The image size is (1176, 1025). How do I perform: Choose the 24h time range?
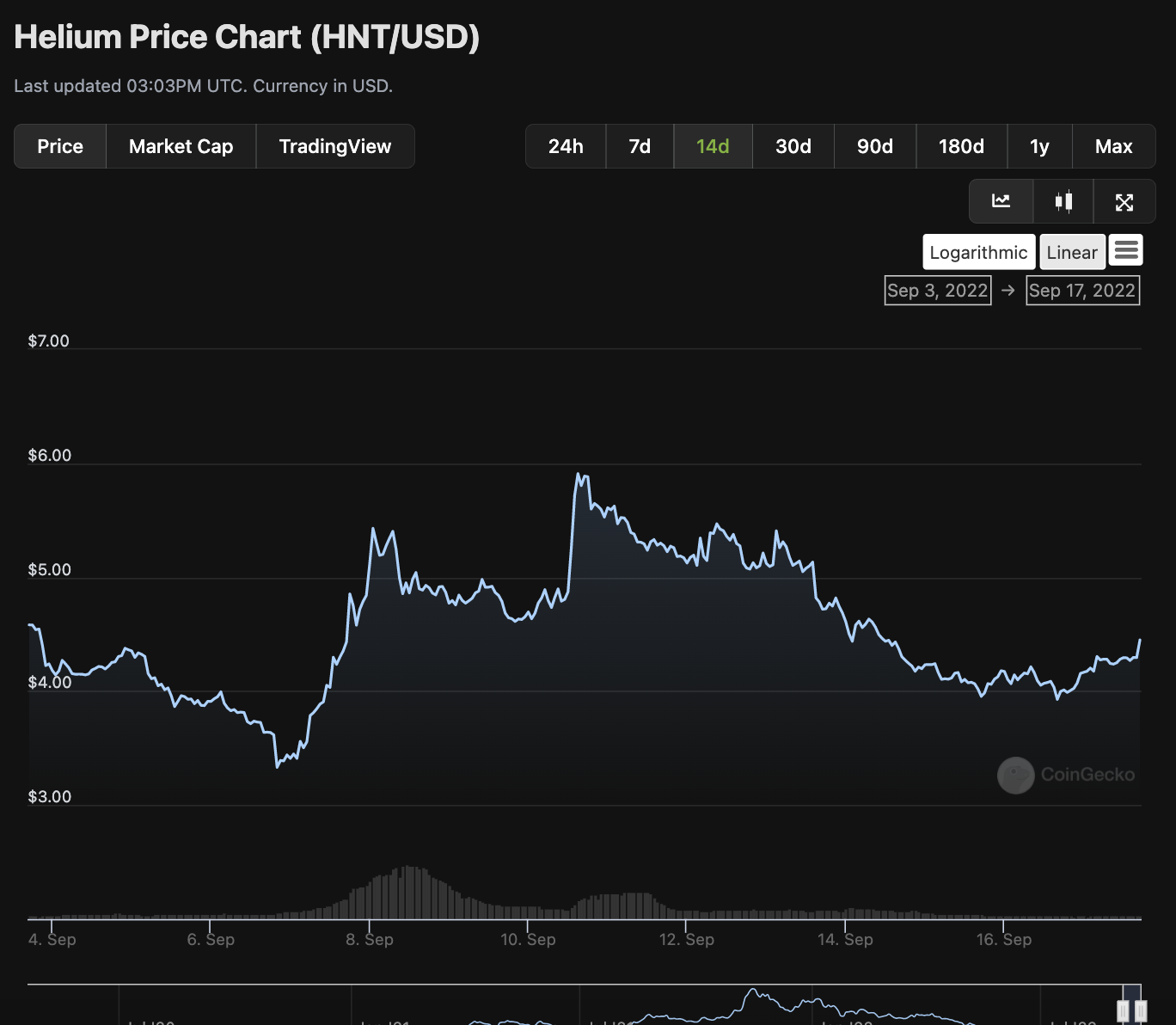[x=566, y=146]
